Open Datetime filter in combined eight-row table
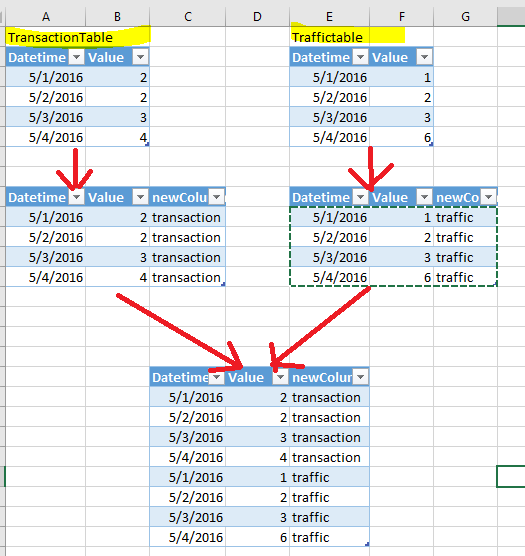Viewport: 525px width, 556px height. coord(217,377)
